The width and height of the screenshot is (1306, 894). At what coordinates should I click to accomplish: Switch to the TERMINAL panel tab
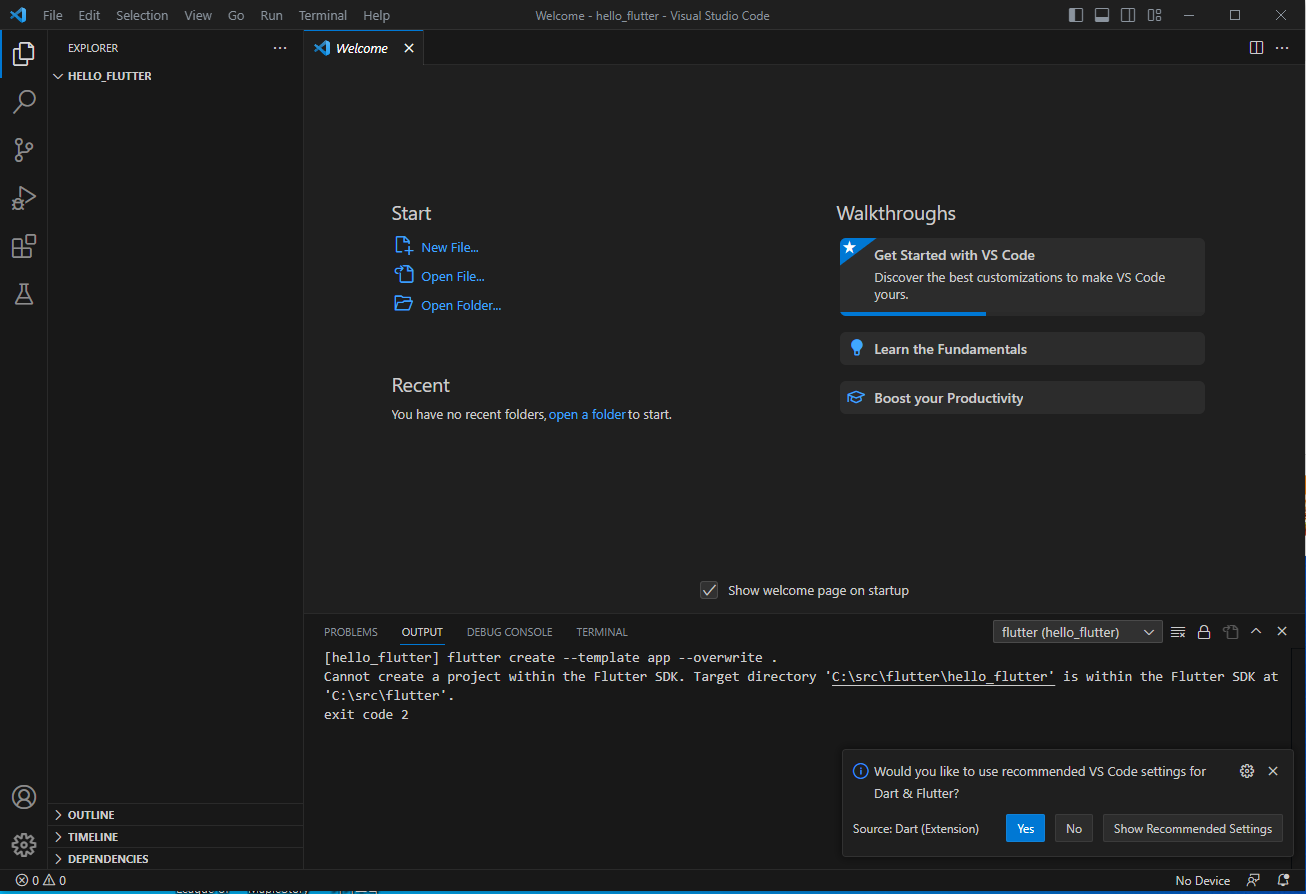pyautogui.click(x=602, y=632)
